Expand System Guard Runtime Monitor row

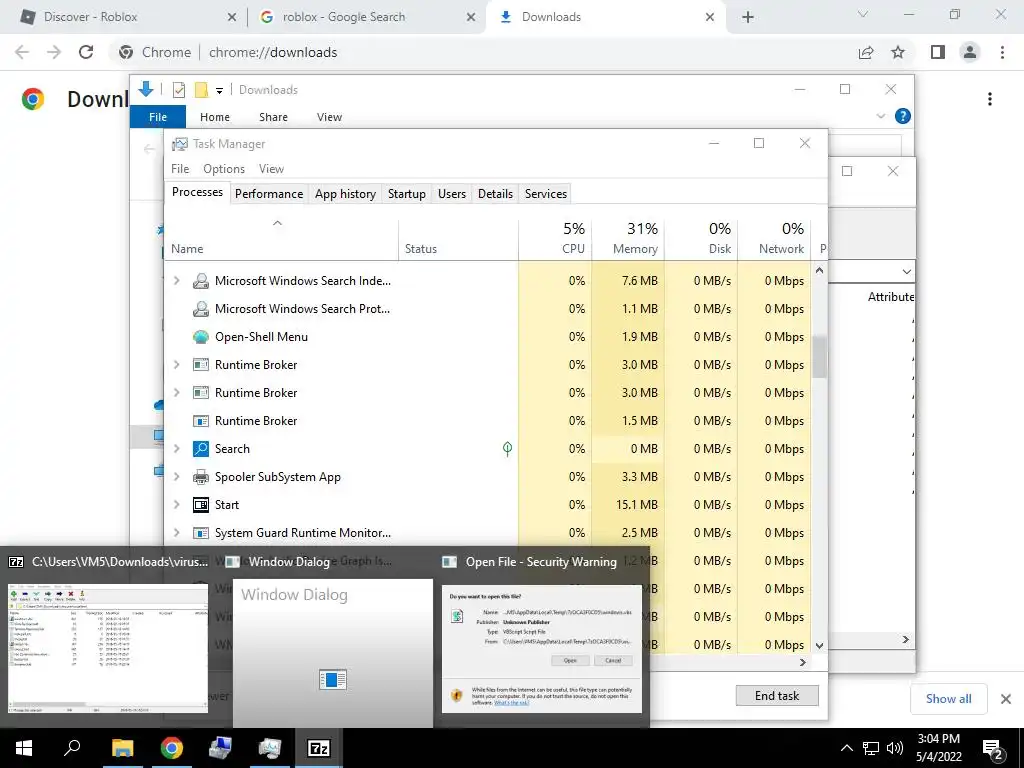(x=176, y=534)
